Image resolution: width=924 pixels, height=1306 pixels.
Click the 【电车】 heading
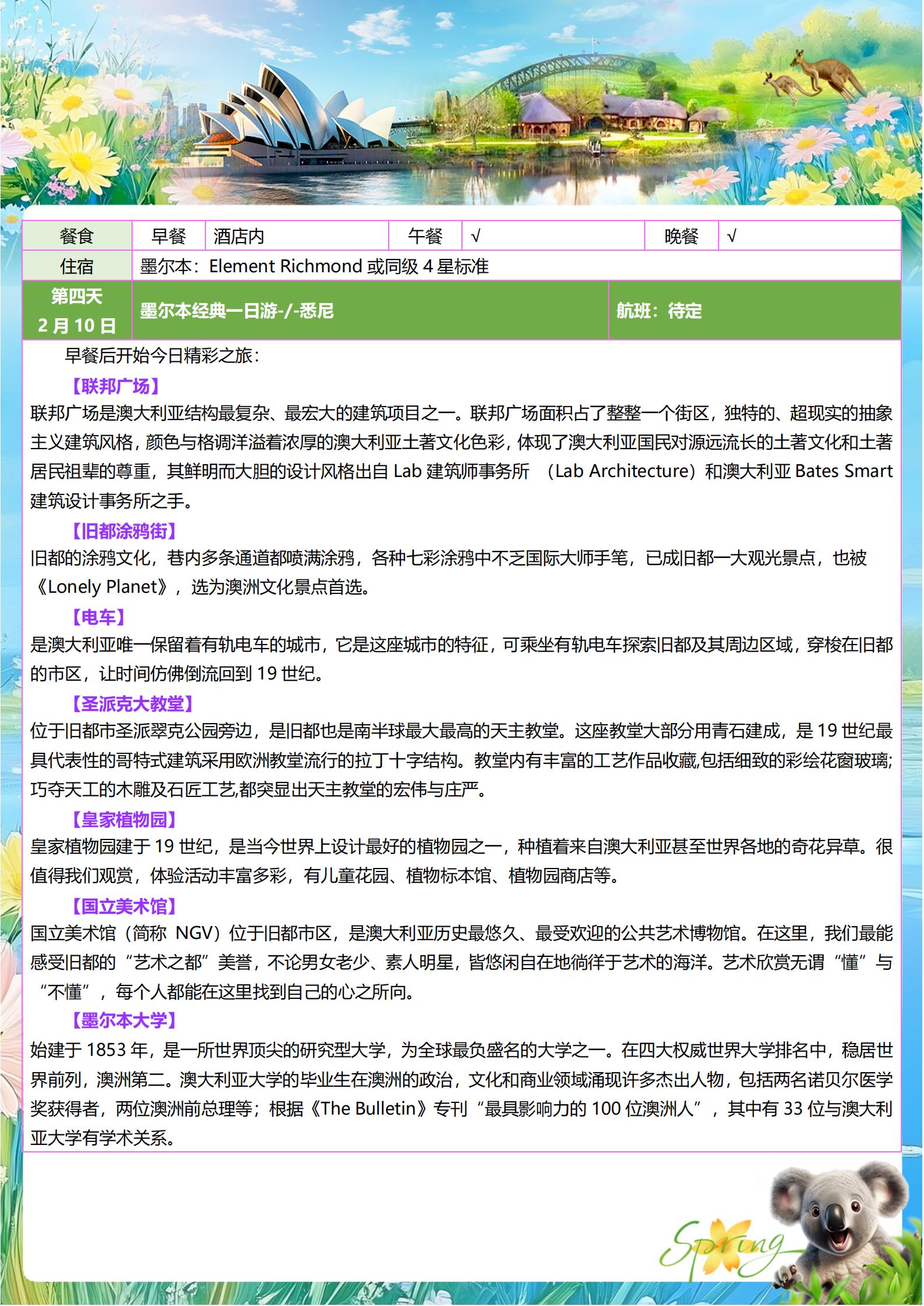[98, 617]
